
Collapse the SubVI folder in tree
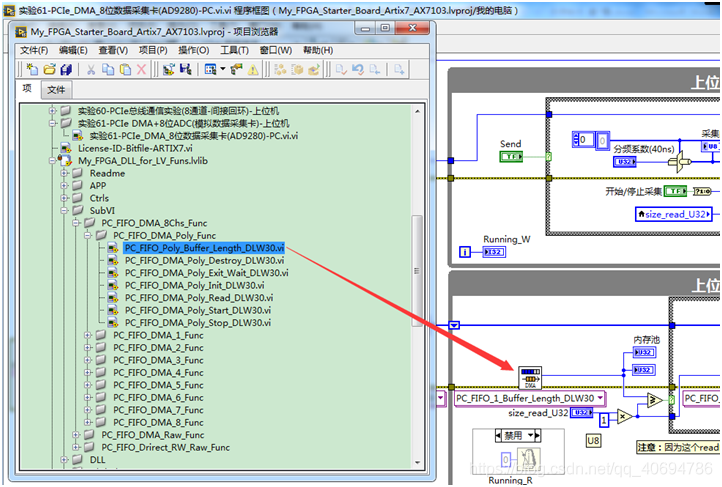pyautogui.click(x=64, y=211)
